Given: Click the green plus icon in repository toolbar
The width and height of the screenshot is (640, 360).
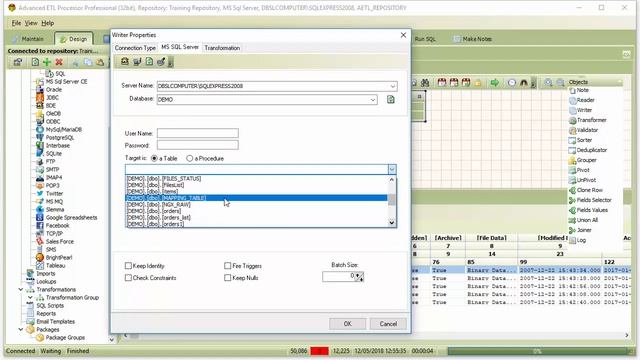Looking at the screenshot, I should [x=47, y=62].
